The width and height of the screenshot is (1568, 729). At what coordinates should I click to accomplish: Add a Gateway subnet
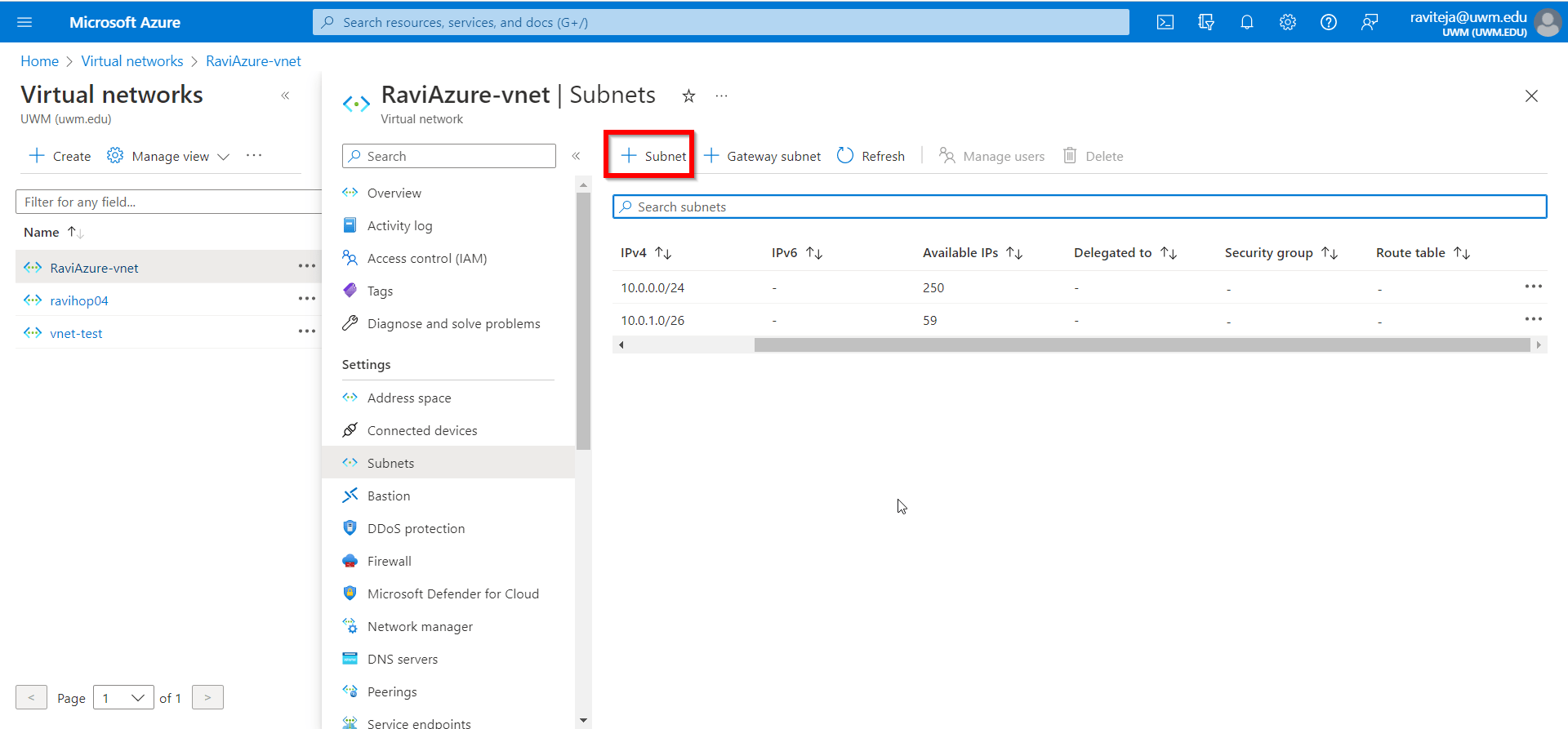(762, 156)
